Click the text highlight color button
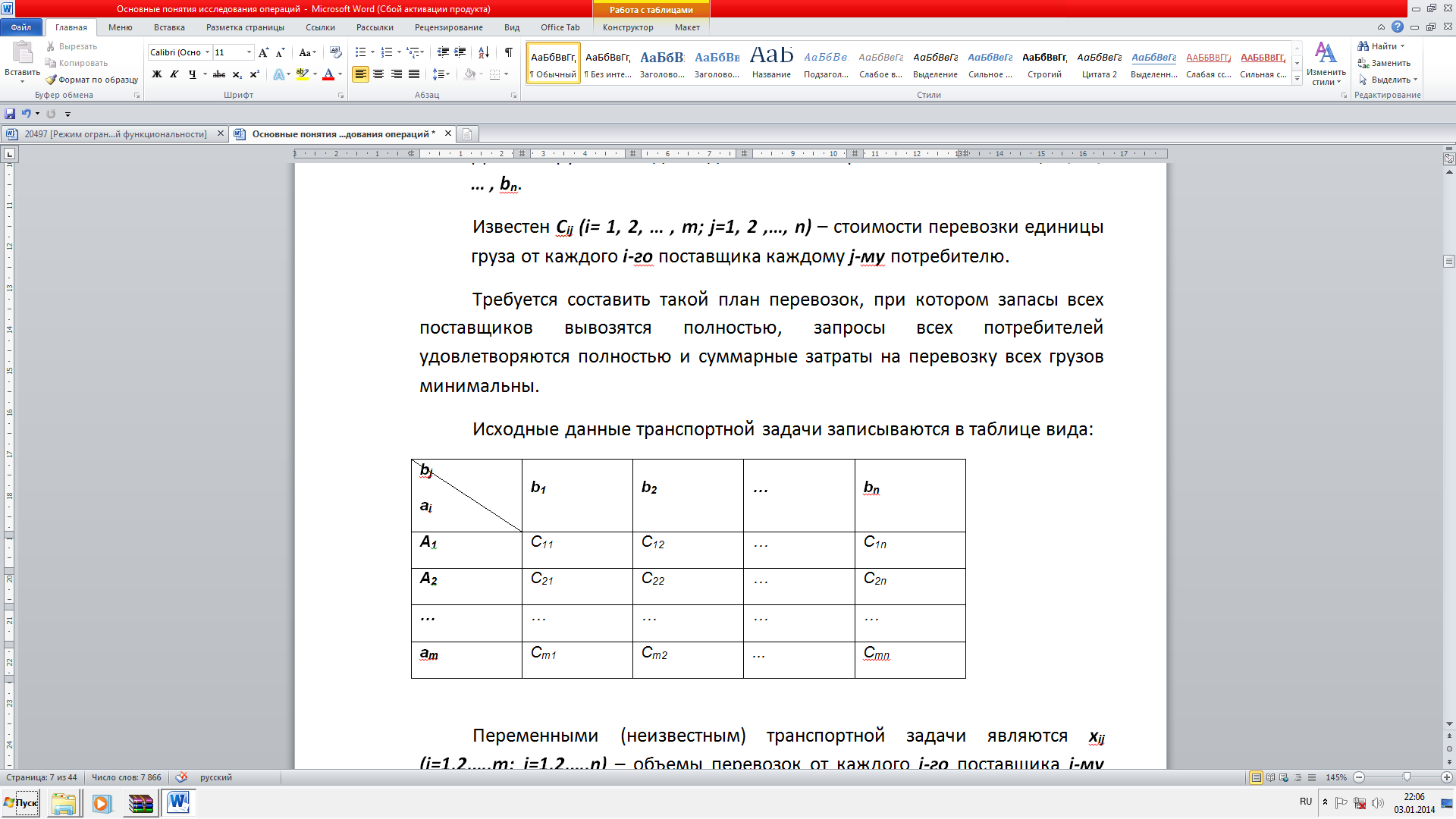This screenshot has width=1456, height=819. pyautogui.click(x=303, y=74)
